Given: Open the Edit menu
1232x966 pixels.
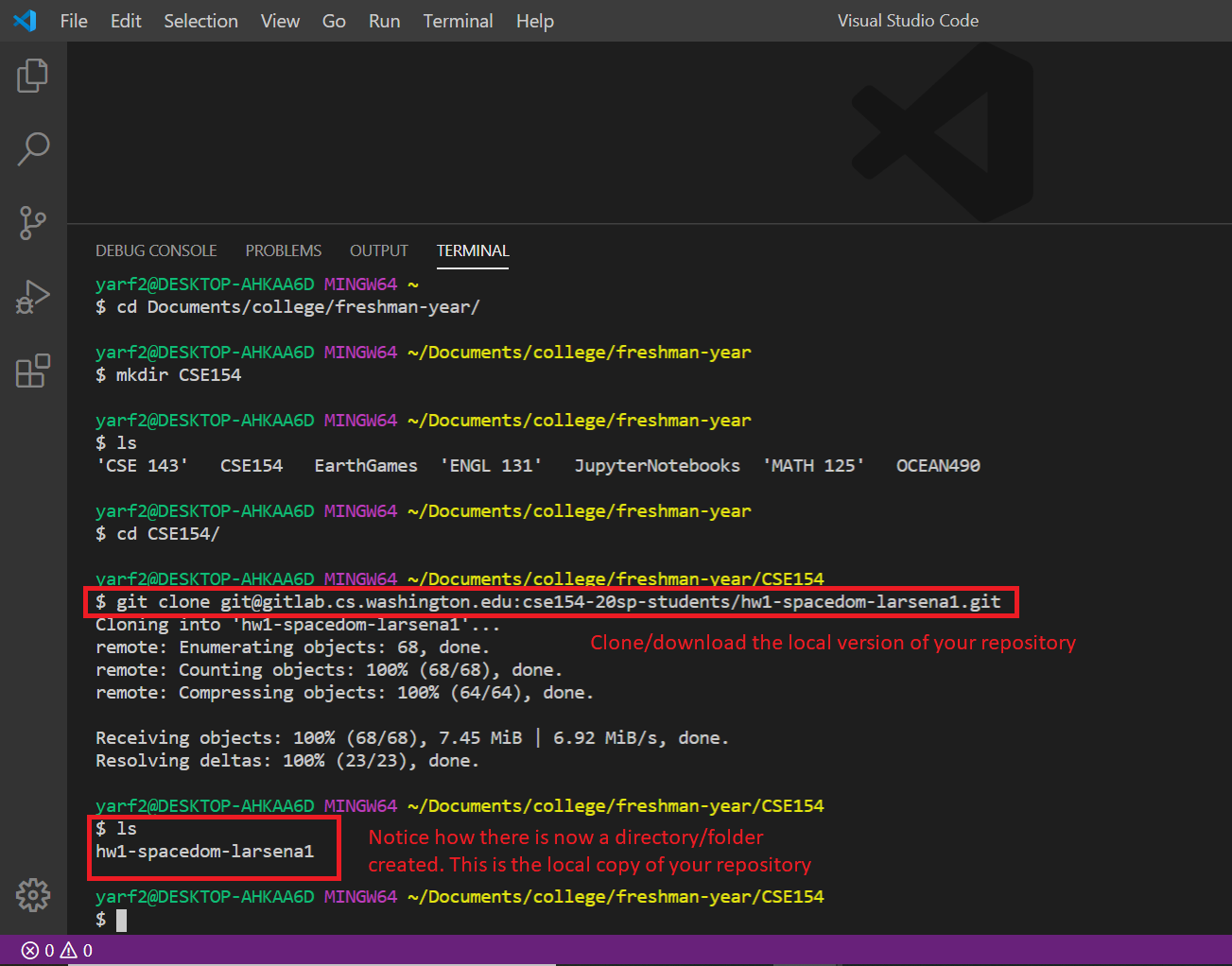Looking at the screenshot, I should pos(126,20).
